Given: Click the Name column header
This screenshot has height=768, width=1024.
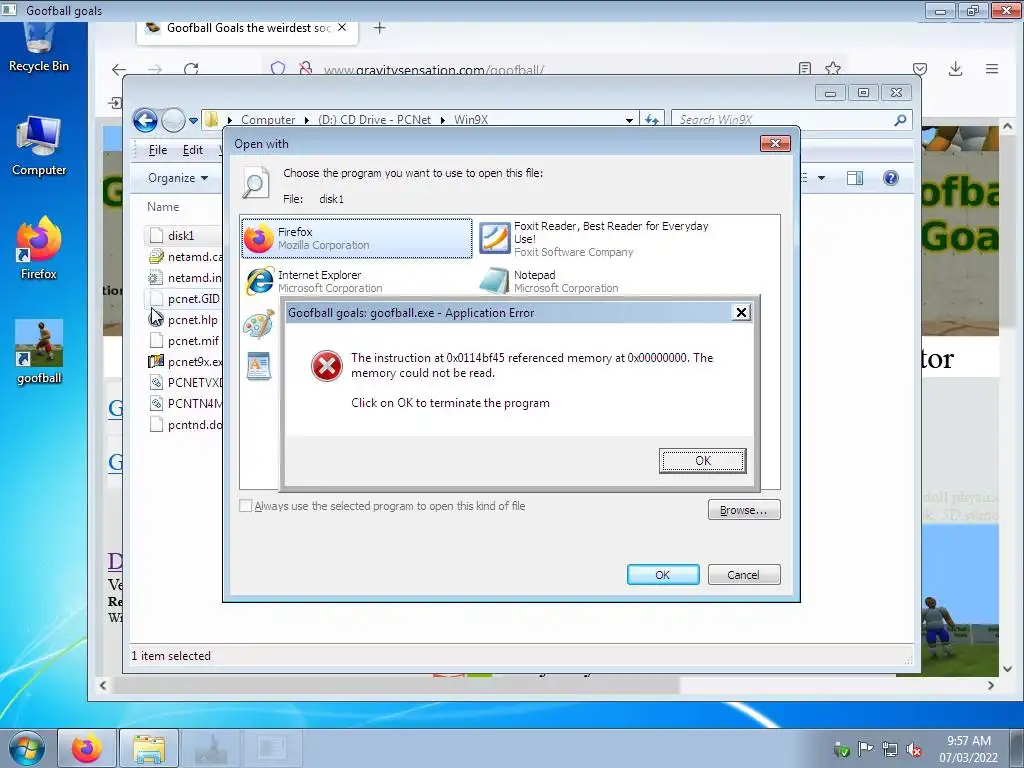Looking at the screenshot, I should (163, 206).
